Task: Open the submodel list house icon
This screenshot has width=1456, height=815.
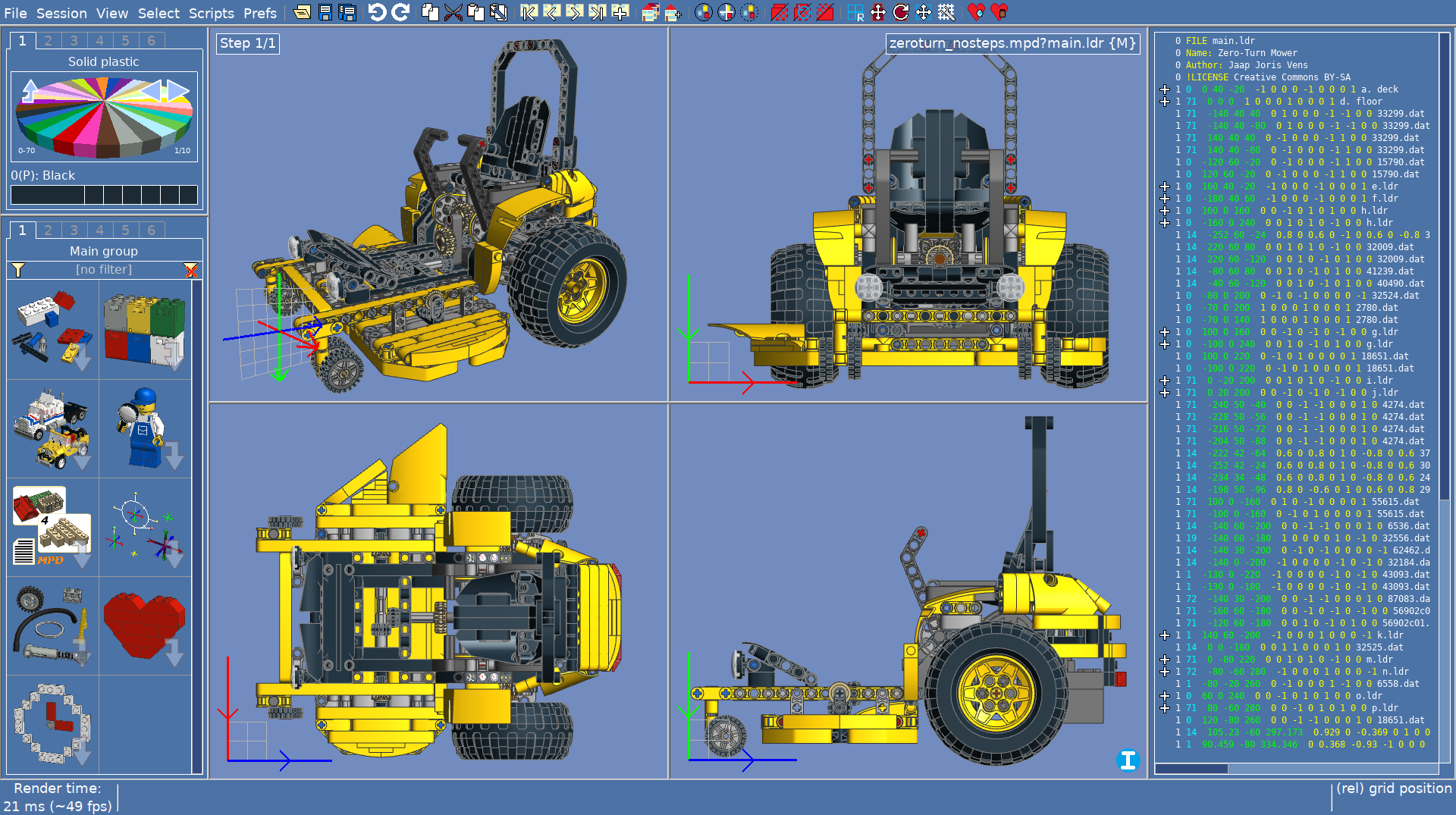Action: tap(650, 12)
